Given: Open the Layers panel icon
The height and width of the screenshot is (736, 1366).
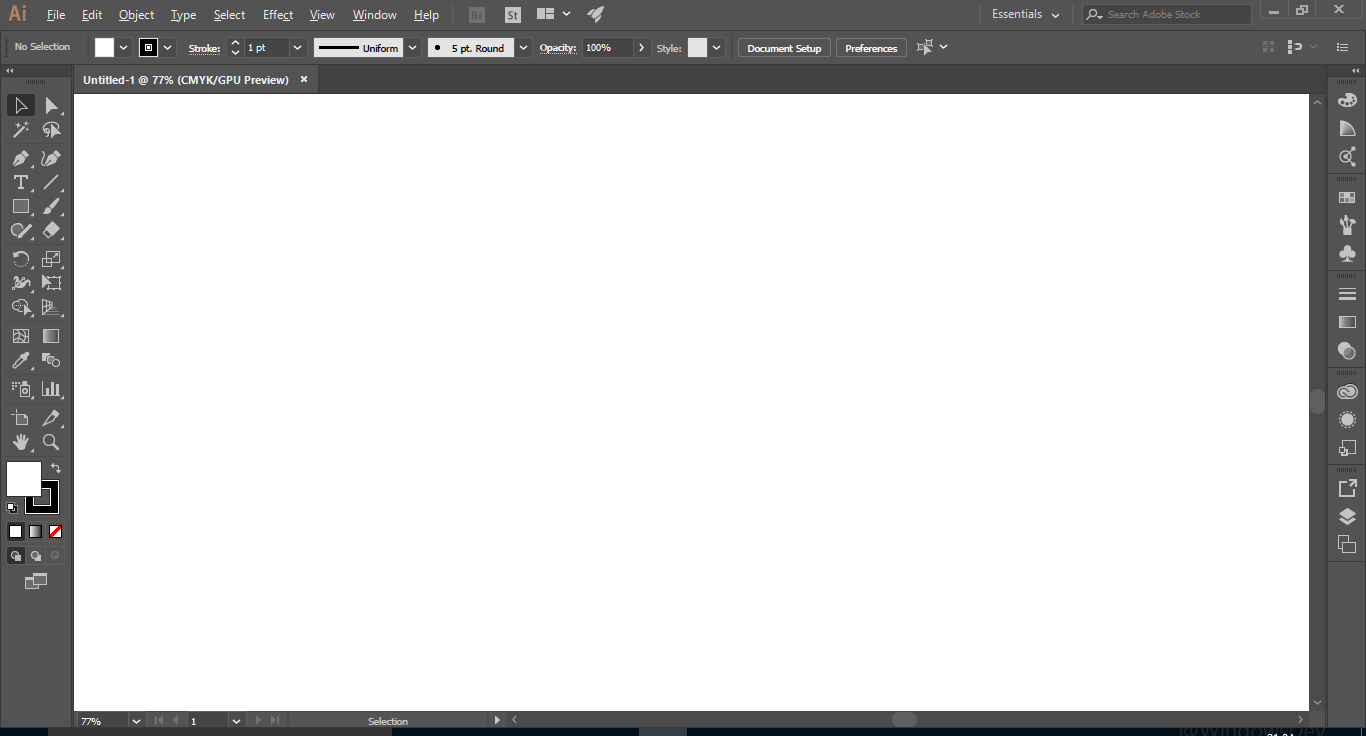Looking at the screenshot, I should (1347, 516).
